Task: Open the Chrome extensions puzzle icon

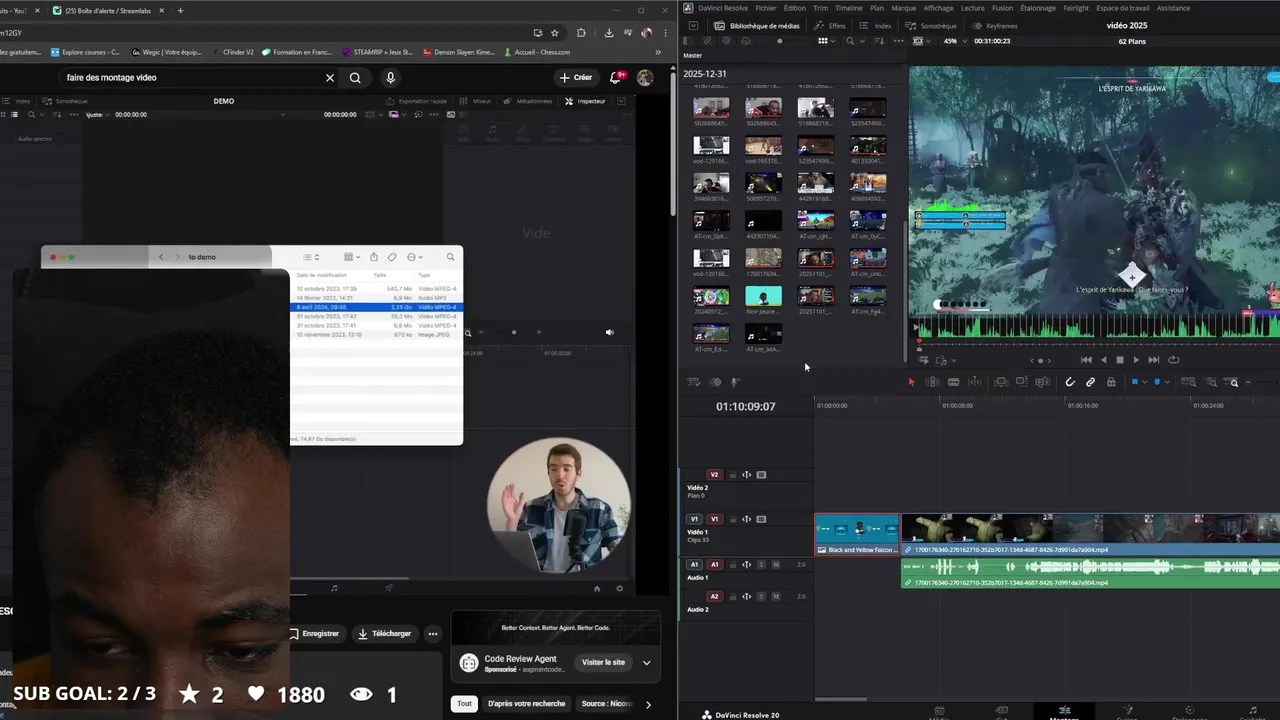Action: (x=582, y=32)
